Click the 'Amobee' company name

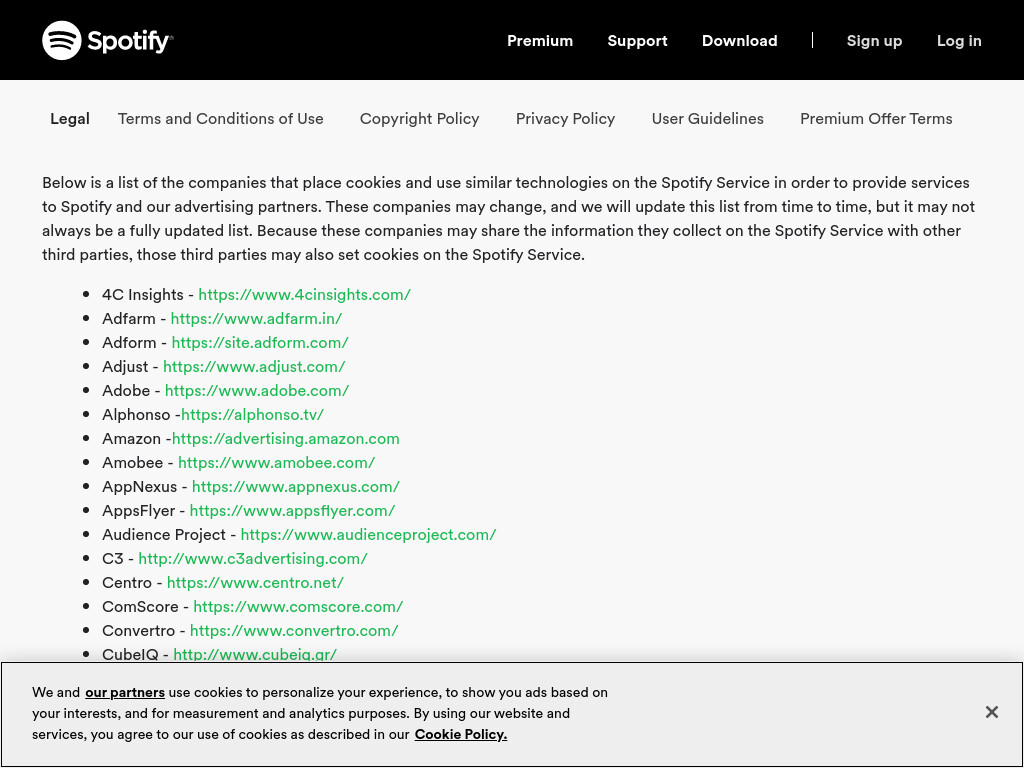[133, 463]
